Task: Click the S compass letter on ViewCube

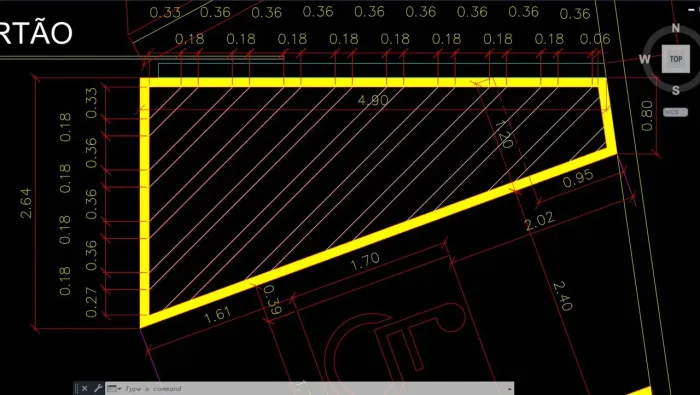Action: tap(675, 90)
